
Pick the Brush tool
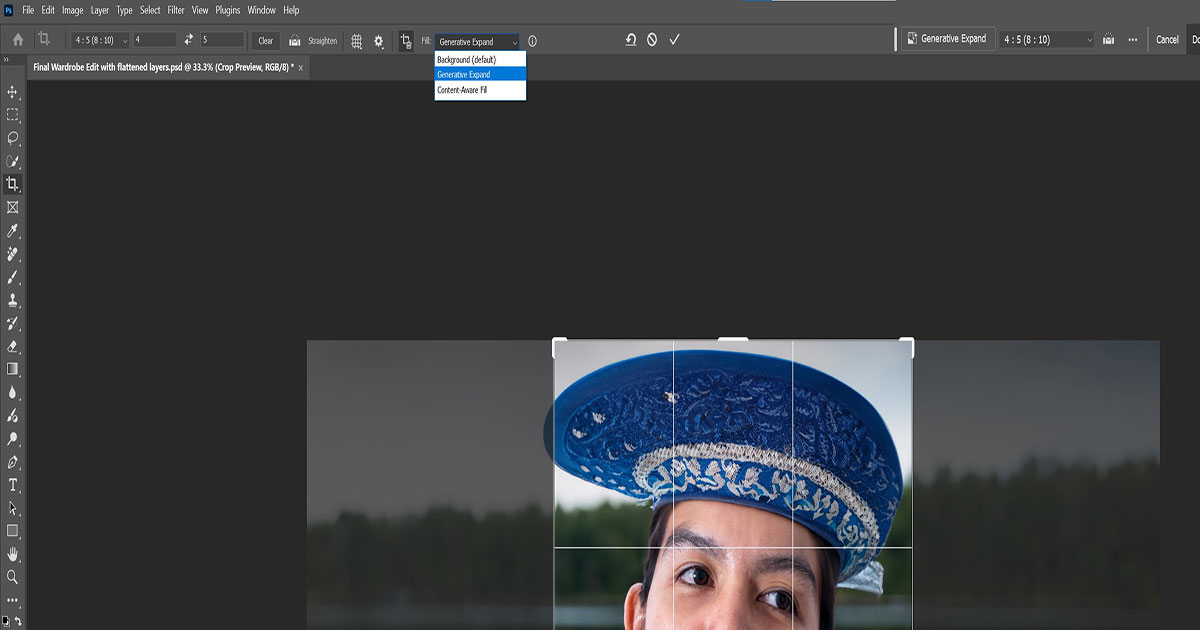click(13, 277)
